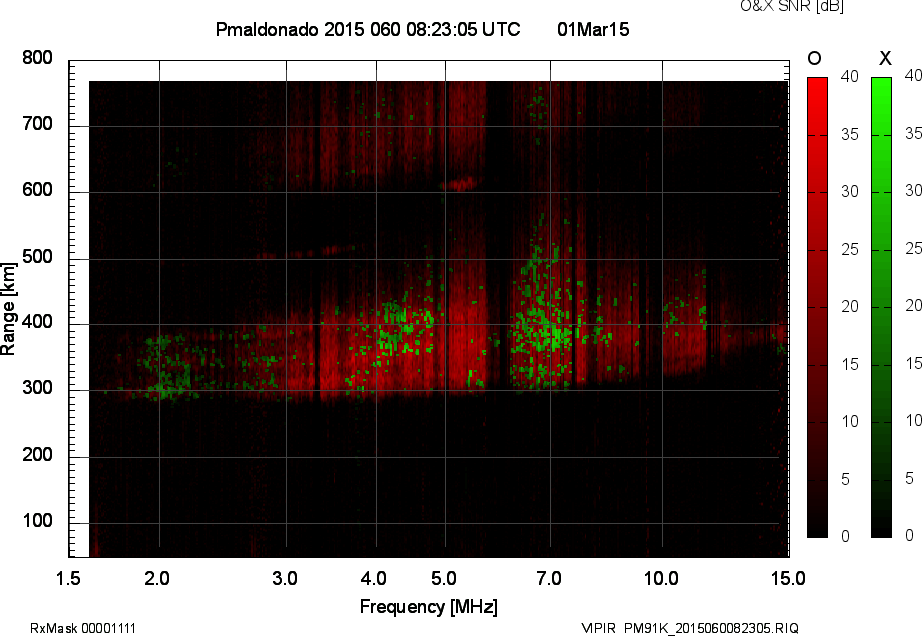This screenshot has width=922, height=636.
Task: Click the 700 range tick label
Action: tap(37, 124)
